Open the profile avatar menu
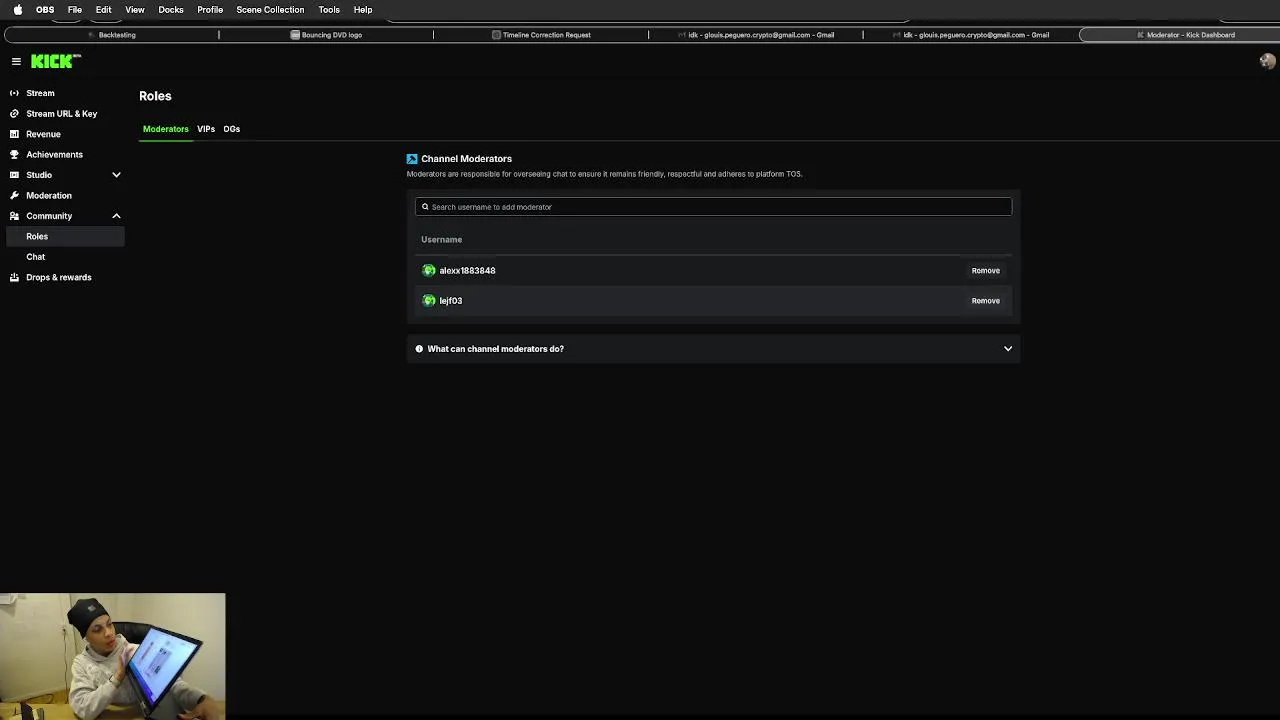 (x=1267, y=61)
